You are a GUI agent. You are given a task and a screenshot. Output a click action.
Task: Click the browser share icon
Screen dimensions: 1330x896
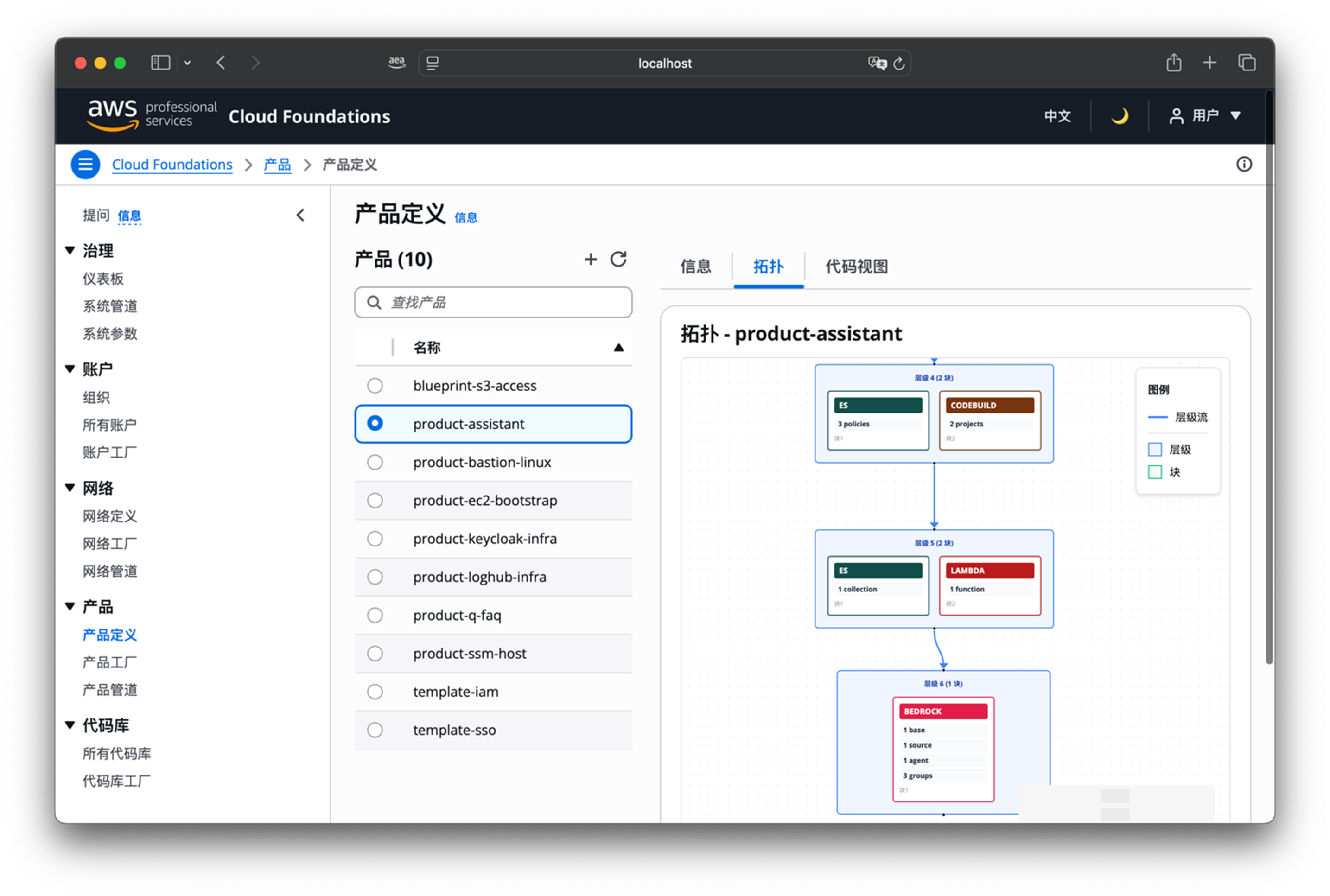[x=1173, y=62]
